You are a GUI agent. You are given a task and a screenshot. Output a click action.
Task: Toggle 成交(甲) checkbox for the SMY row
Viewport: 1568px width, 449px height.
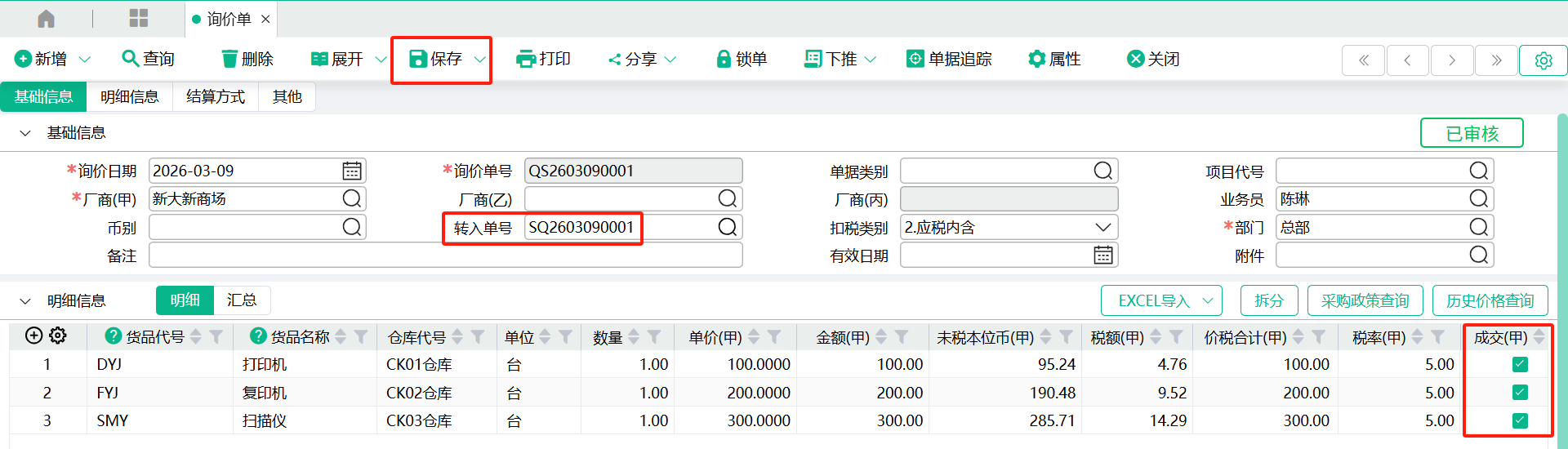(1519, 420)
